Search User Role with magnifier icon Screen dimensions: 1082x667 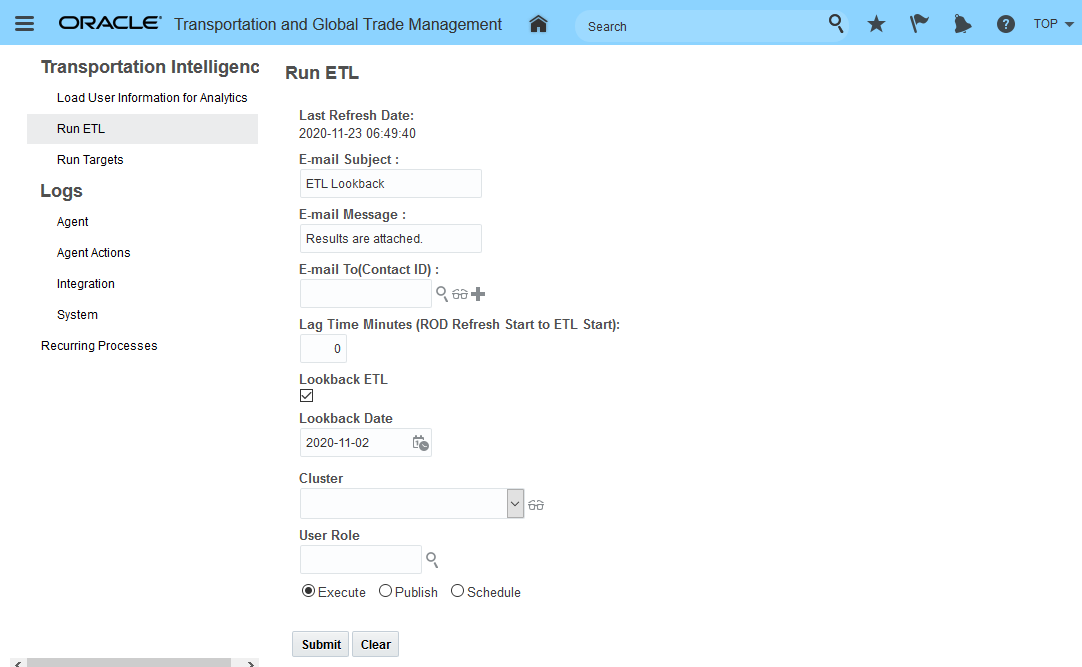point(432,559)
